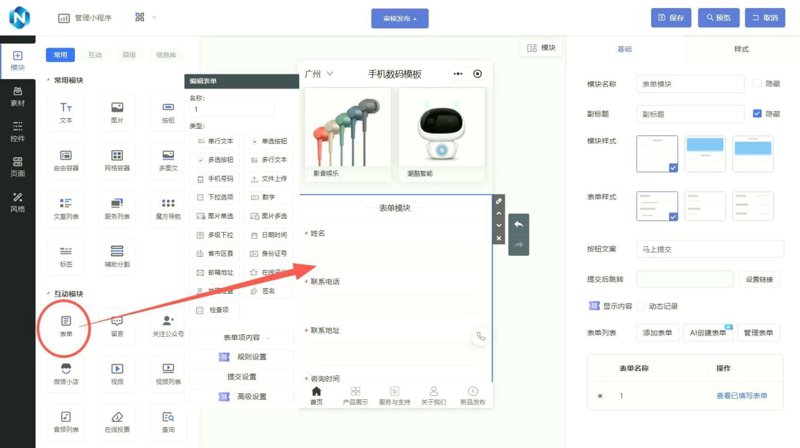Screen dimensions: 800x448
Task: Open the 审核发布 publish dropdown
Action: [399, 18]
